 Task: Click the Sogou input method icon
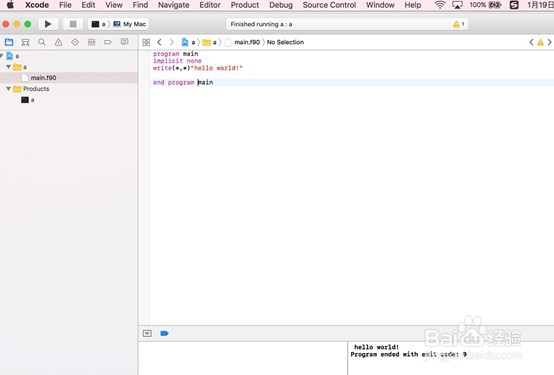click(514, 5)
